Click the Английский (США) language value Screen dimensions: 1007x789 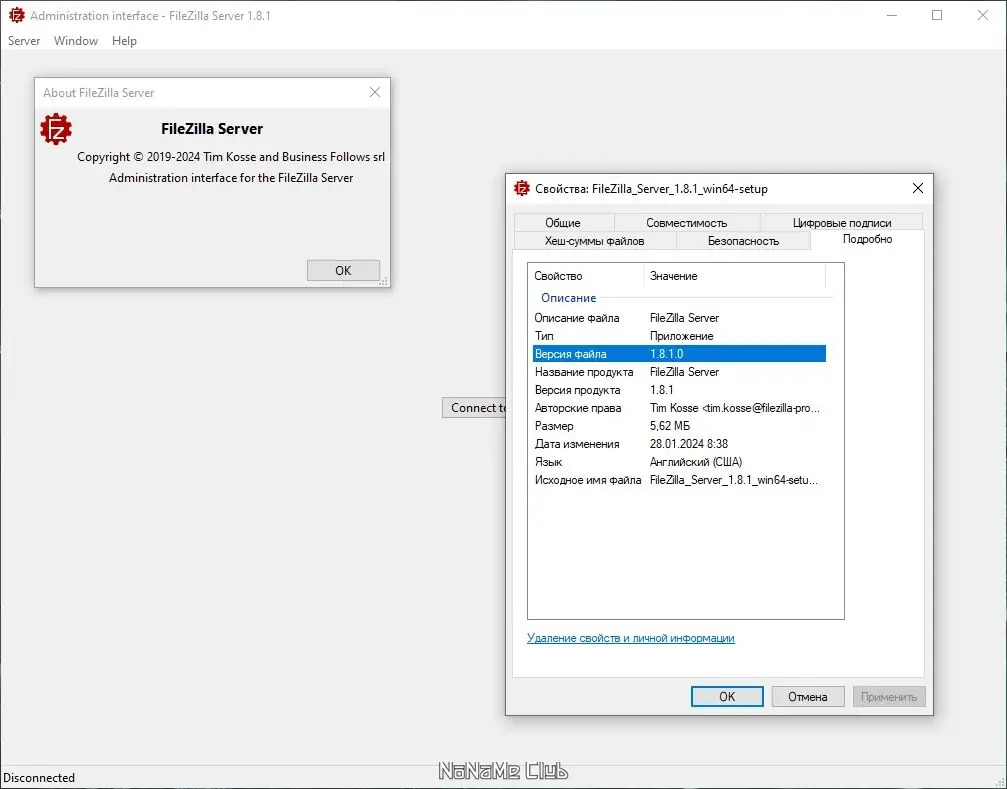pyautogui.click(x=696, y=462)
